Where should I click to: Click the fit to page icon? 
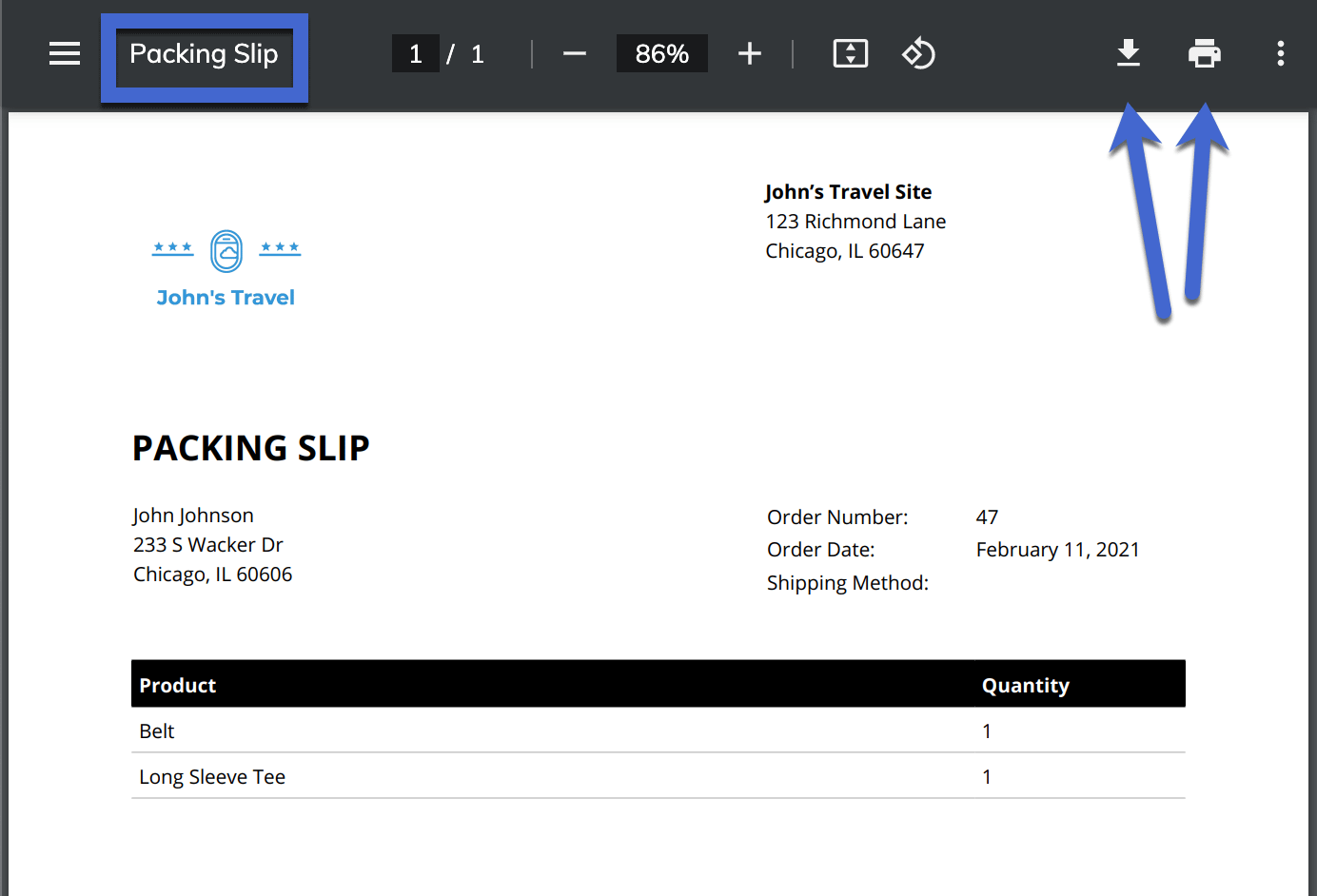pos(850,53)
